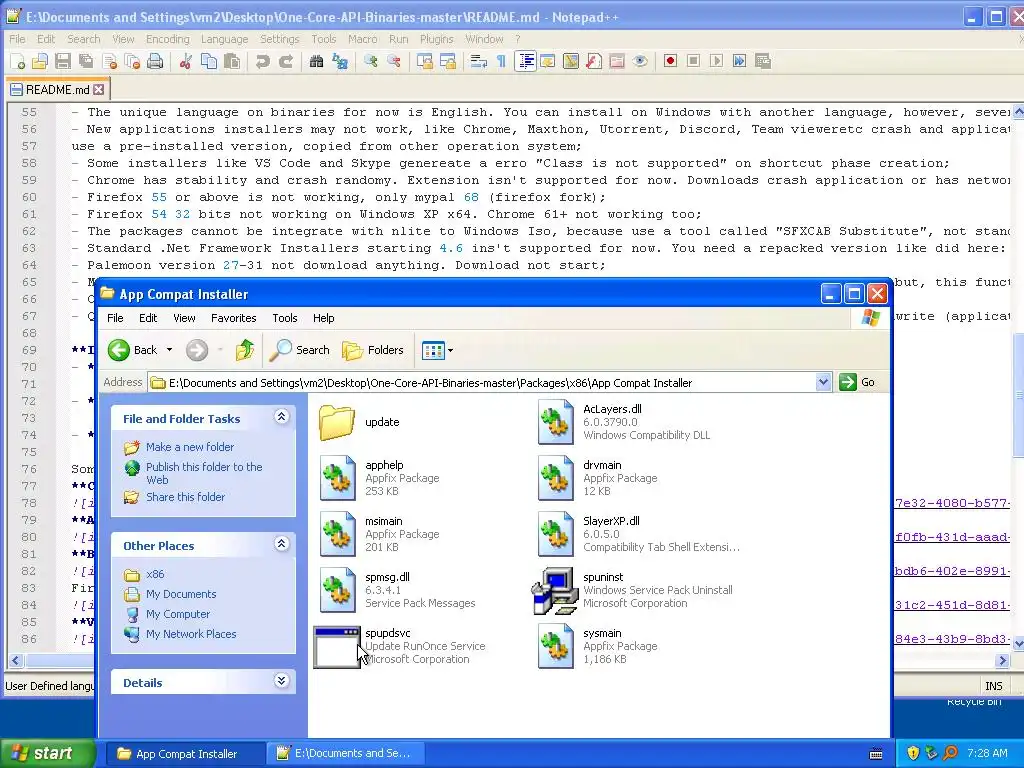Select the SlayerXP.dll file

pyautogui.click(x=638, y=534)
